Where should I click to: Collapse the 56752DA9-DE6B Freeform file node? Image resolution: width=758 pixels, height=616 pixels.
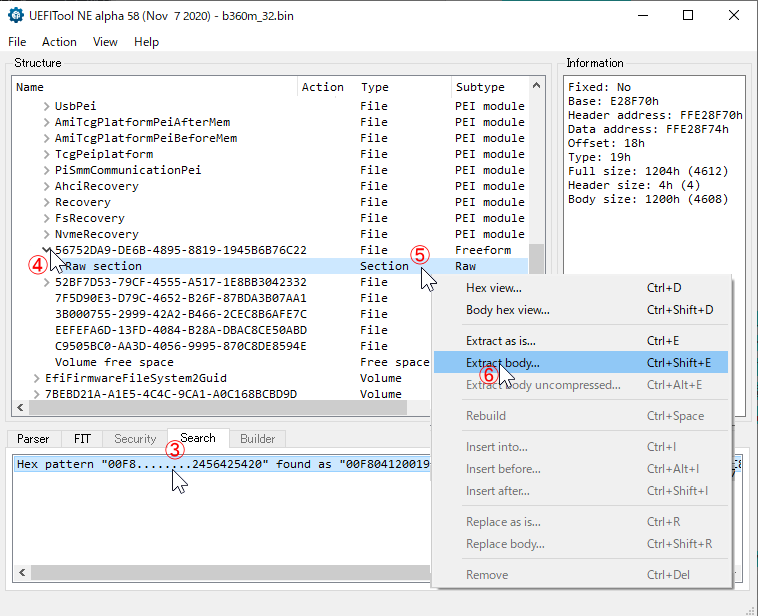tap(47, 250)
